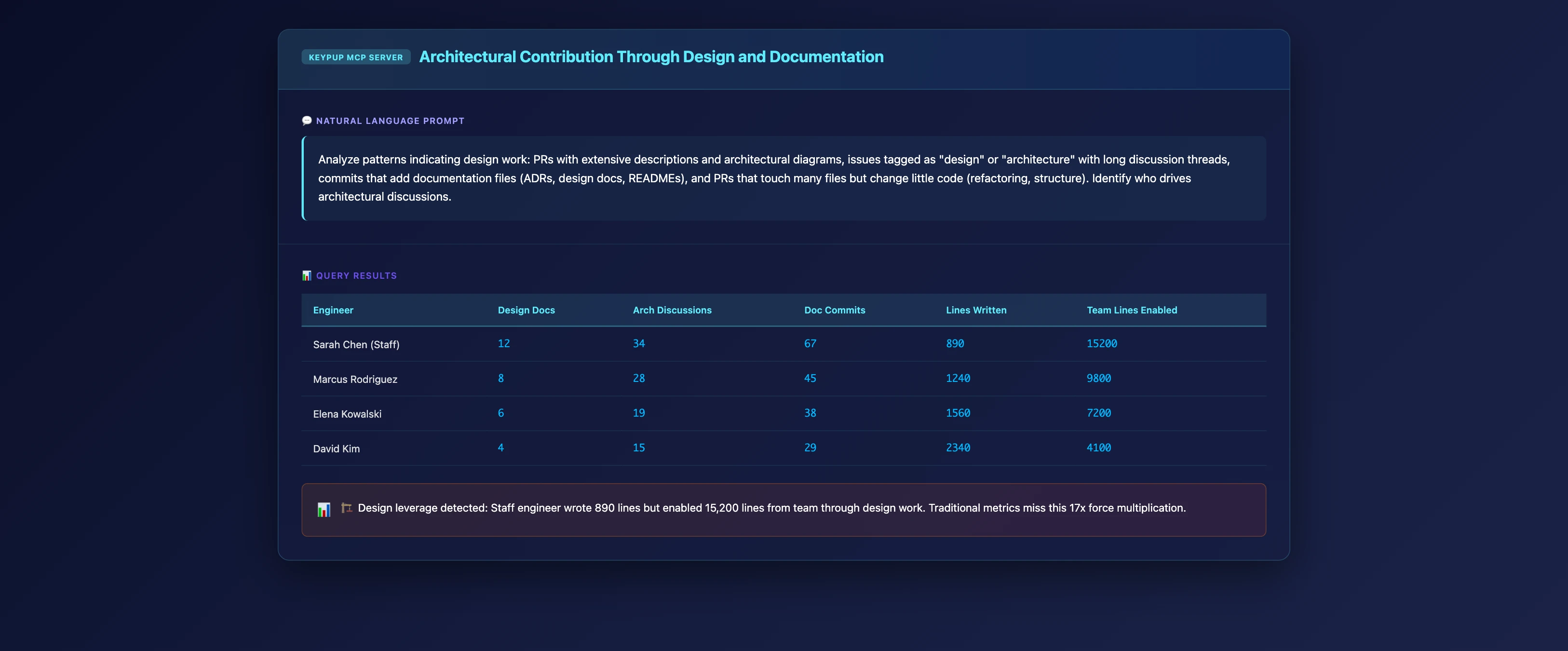Select the Sarah Chen (Staff) row name
This screenshot has width=1568, height=651.
(x=356, y=345)
